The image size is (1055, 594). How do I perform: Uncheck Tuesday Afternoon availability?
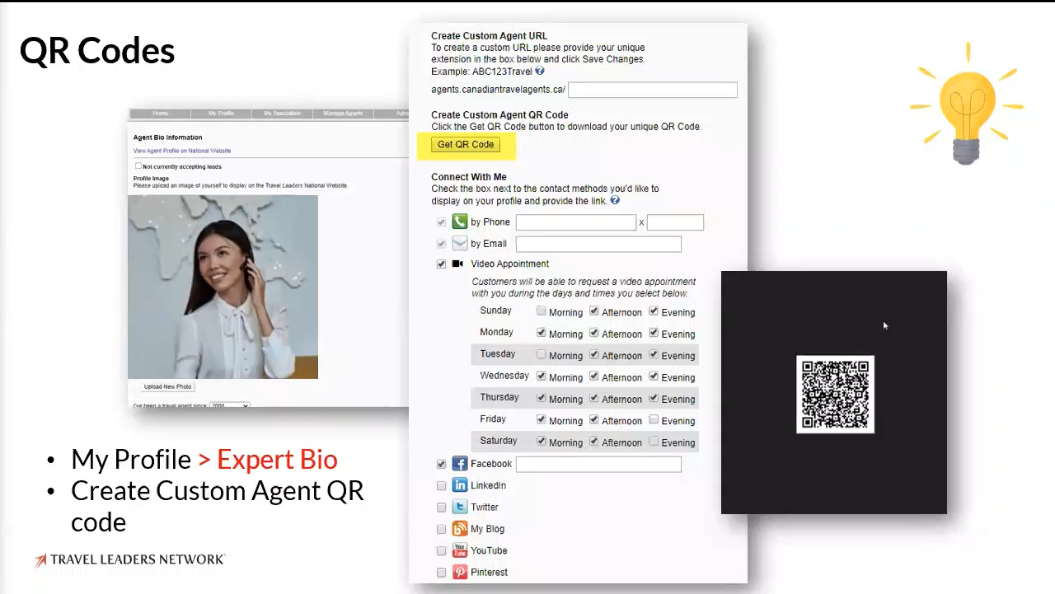(593, 354)
